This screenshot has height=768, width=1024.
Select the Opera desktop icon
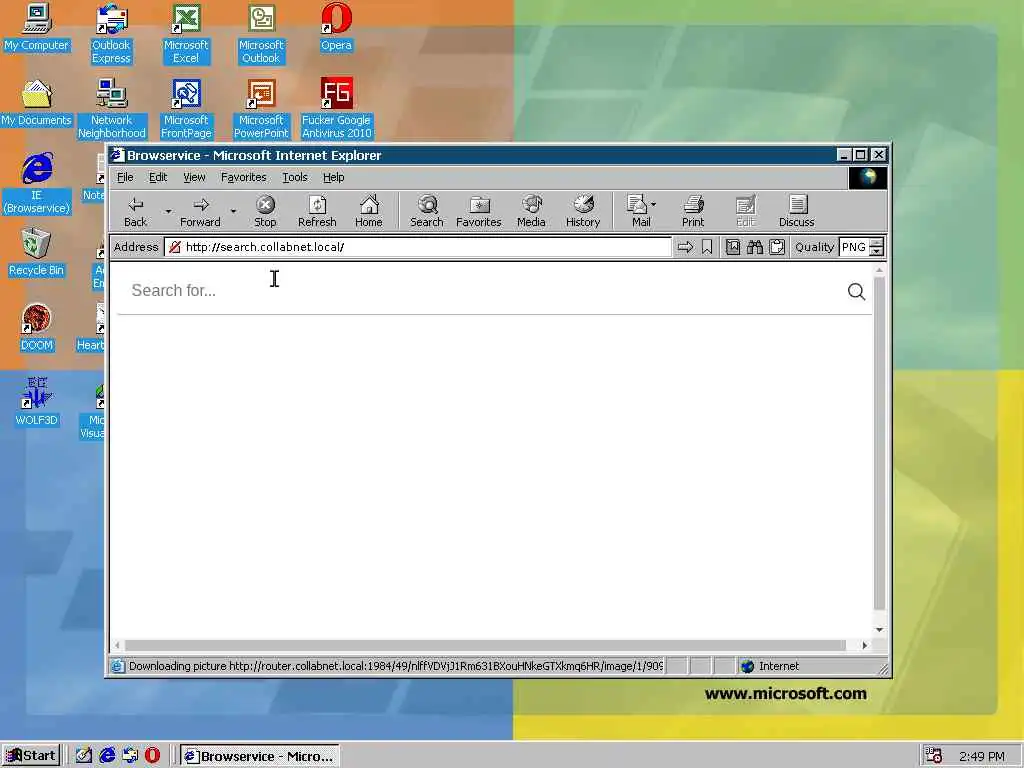click(336, 27)
